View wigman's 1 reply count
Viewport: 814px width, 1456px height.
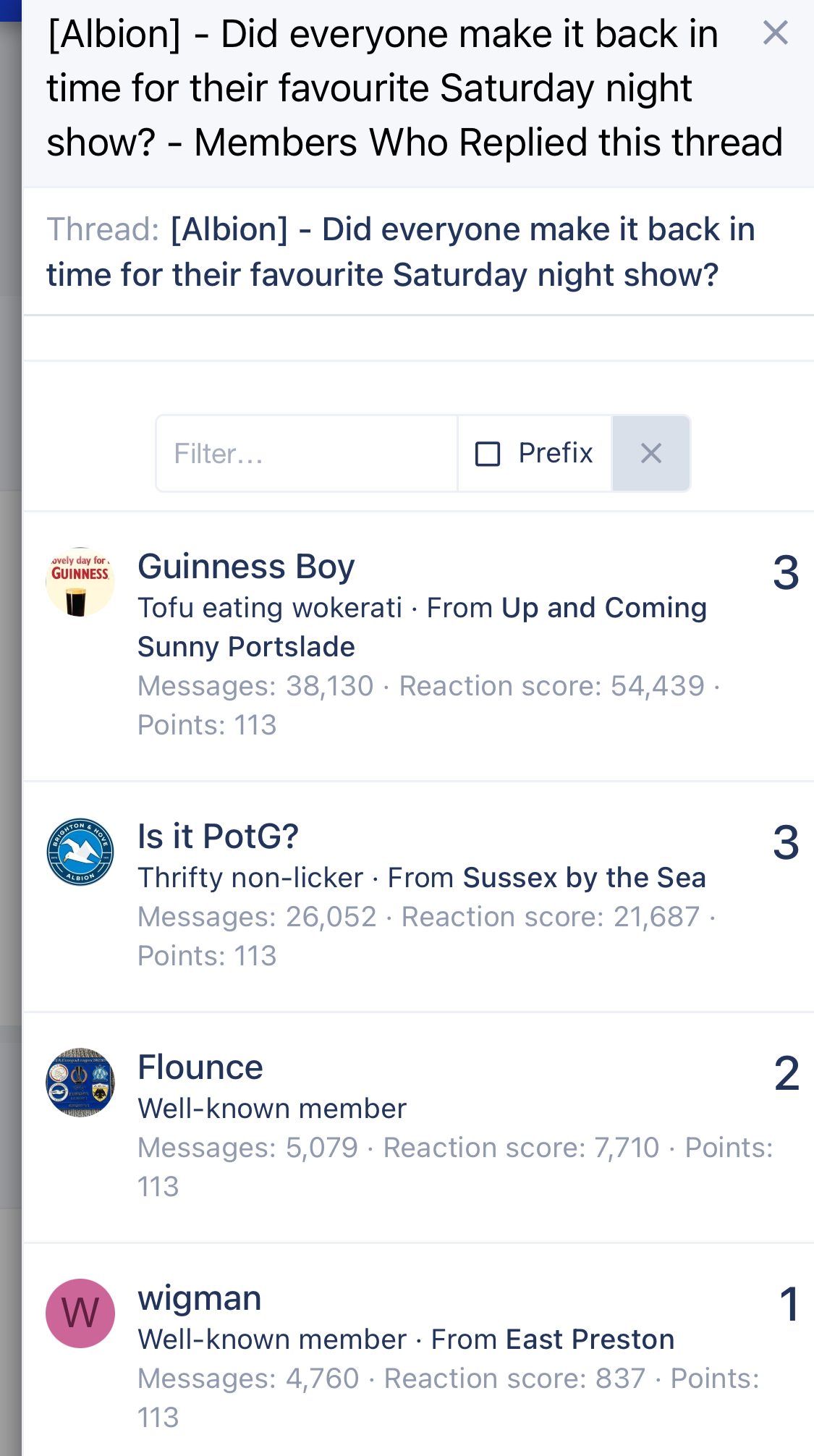[789, 1305]
